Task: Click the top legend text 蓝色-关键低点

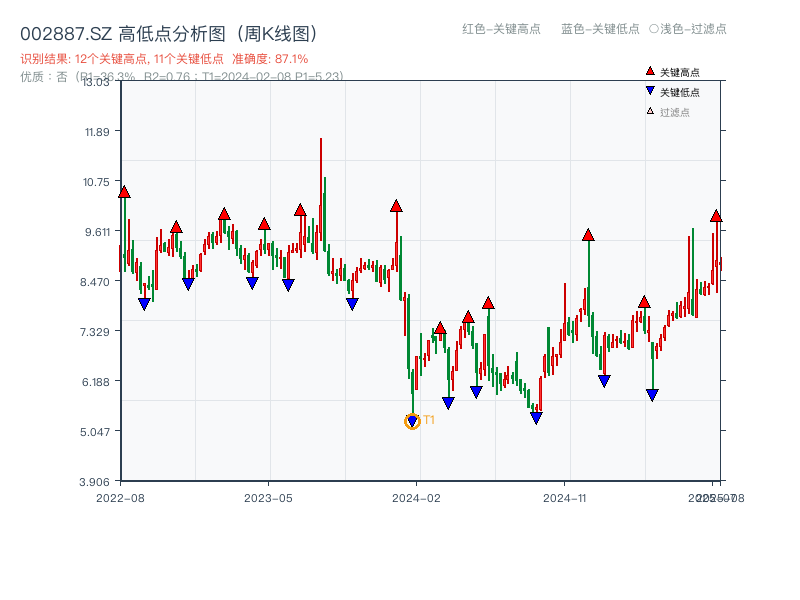Action: pyautogui.click(x=600, y=29)
